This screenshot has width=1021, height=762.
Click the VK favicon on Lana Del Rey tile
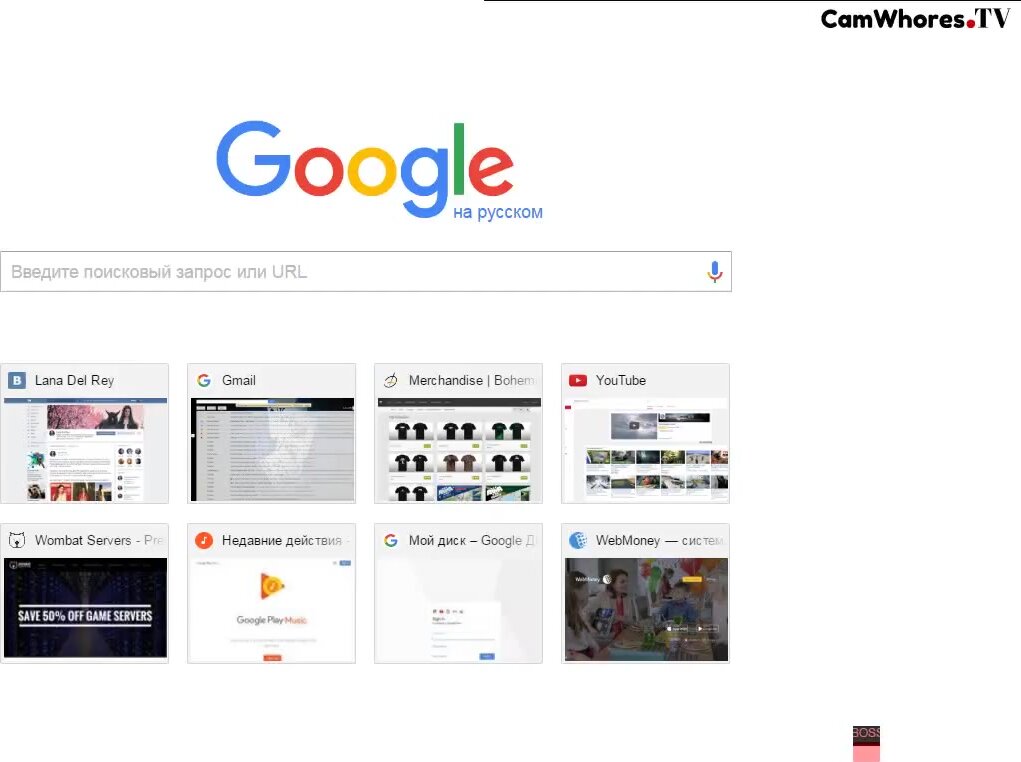[17, 380]
